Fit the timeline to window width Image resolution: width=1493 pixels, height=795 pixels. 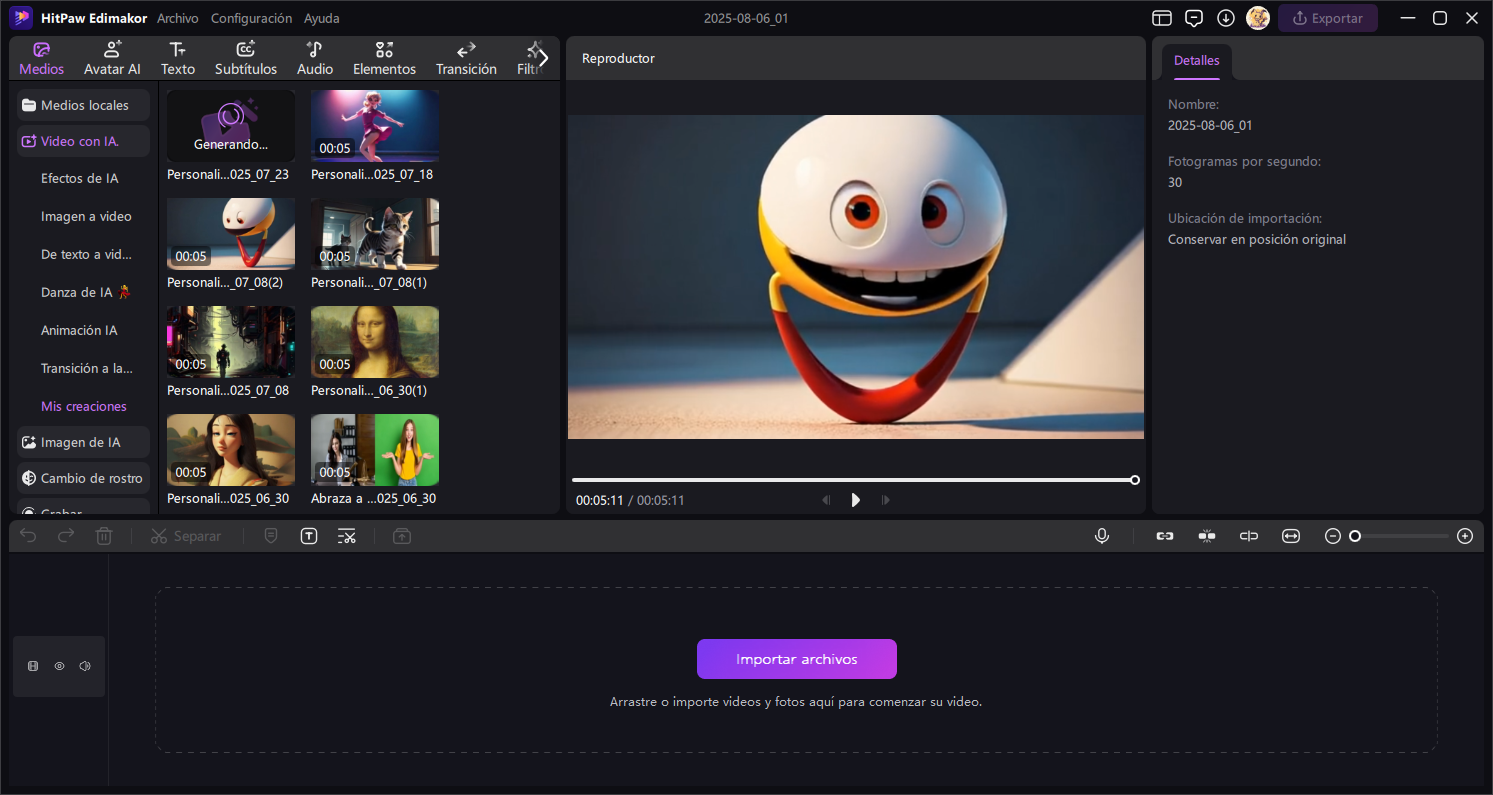click(x=1291, y=536)
